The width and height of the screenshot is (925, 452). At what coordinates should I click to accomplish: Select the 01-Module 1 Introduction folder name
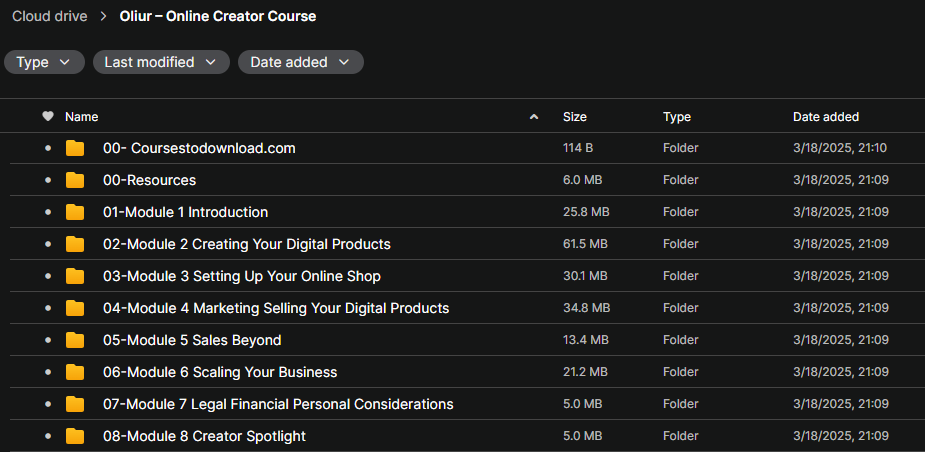[186, 212]
